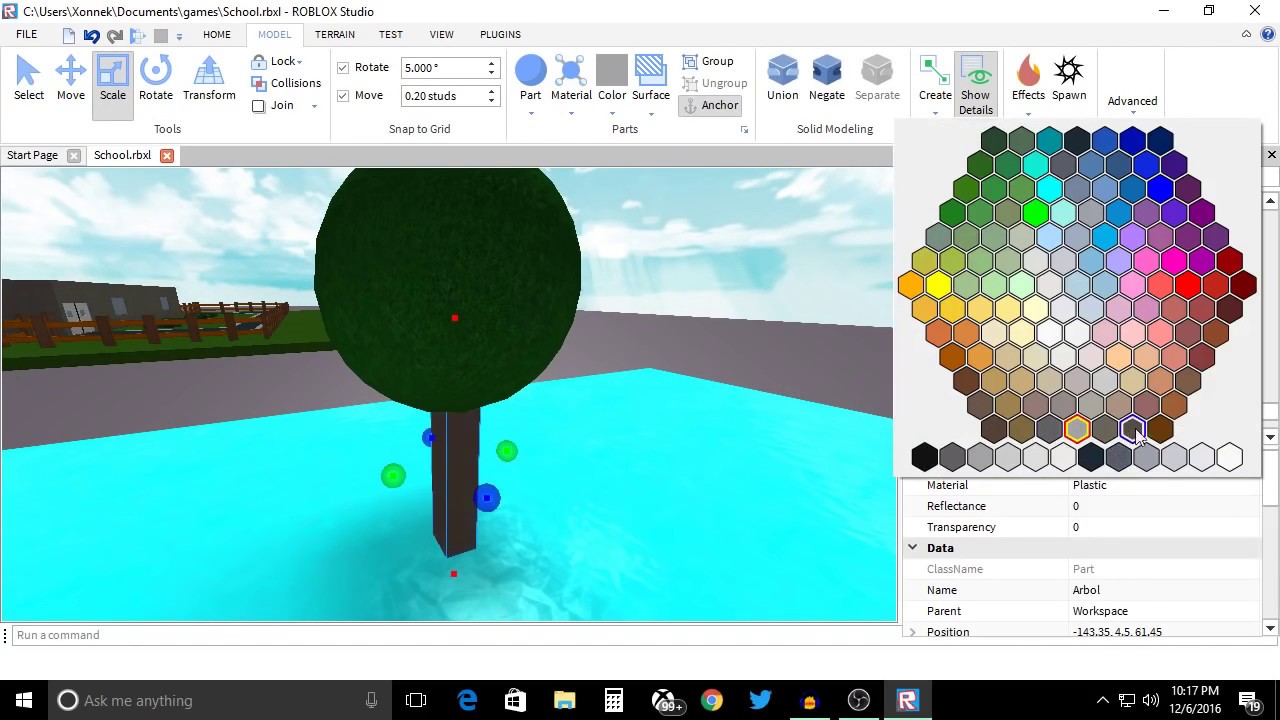Click the Anchor button
The image size is (1280, 720).
click(x=710, y=105)
